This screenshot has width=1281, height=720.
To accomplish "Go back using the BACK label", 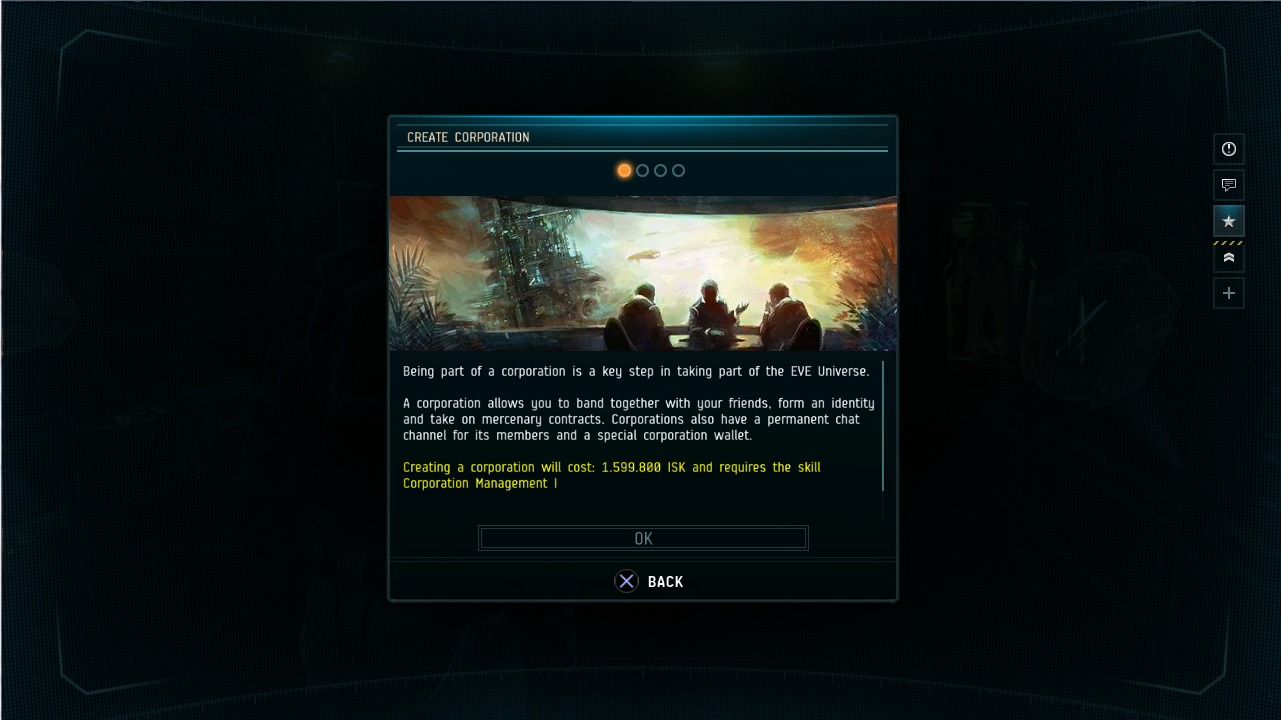I will 665,582.
